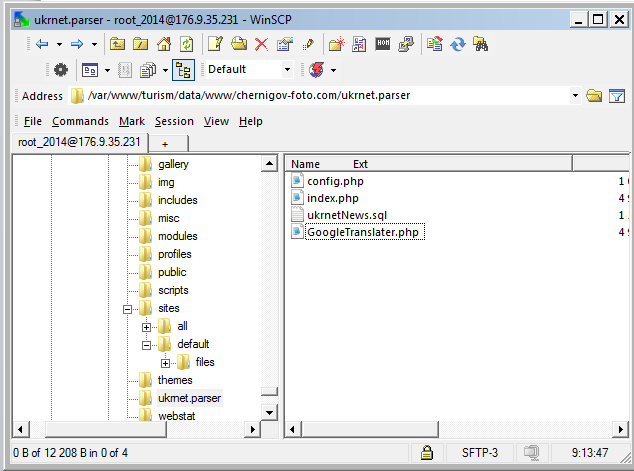This screenshot has width=634, height=471.
Task: Click the Synchronize icon
Action: point(458,44)
